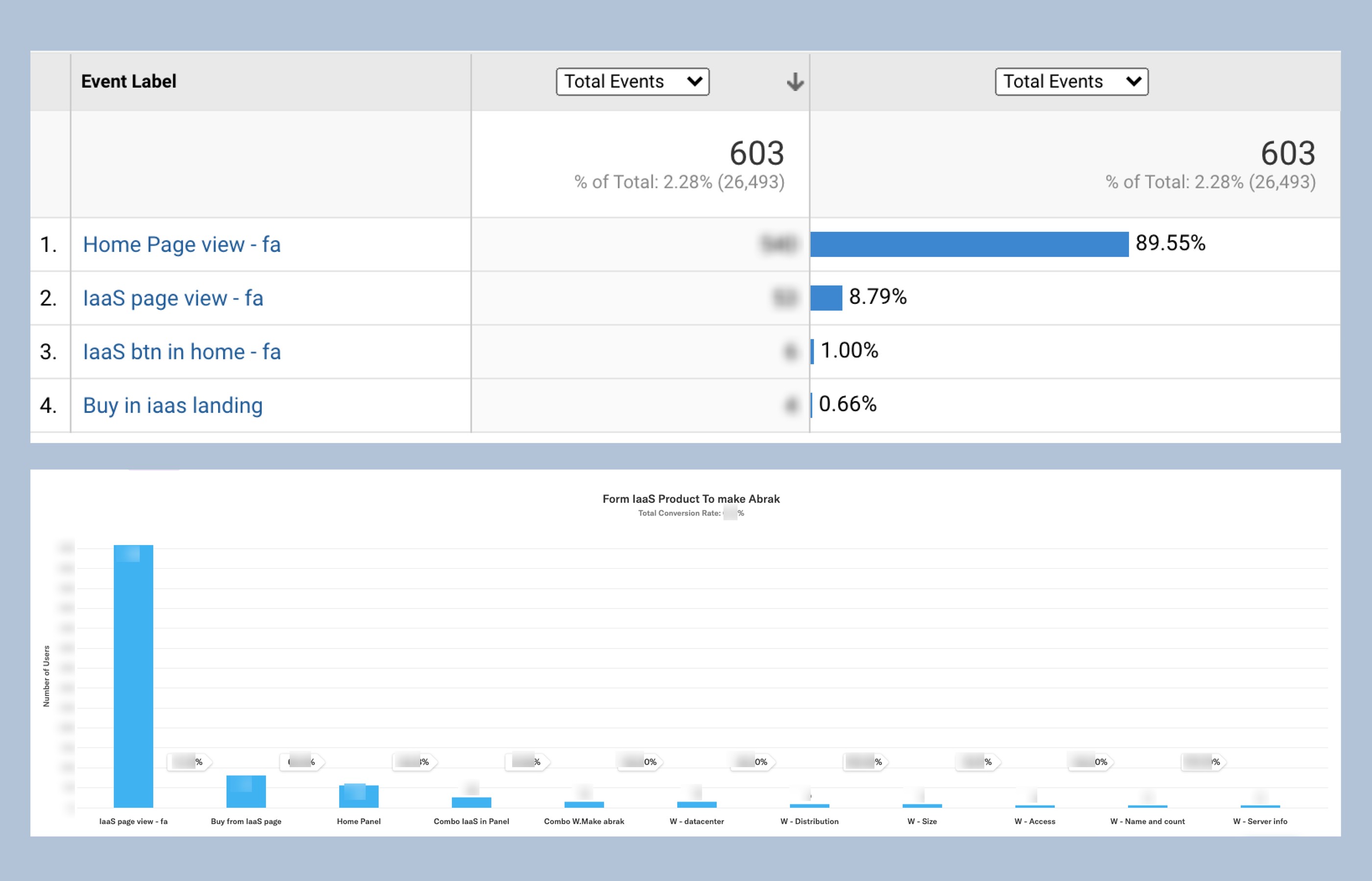Open the IaaS btn in home - fa link
1372x881 pixels.
point(182,351)
